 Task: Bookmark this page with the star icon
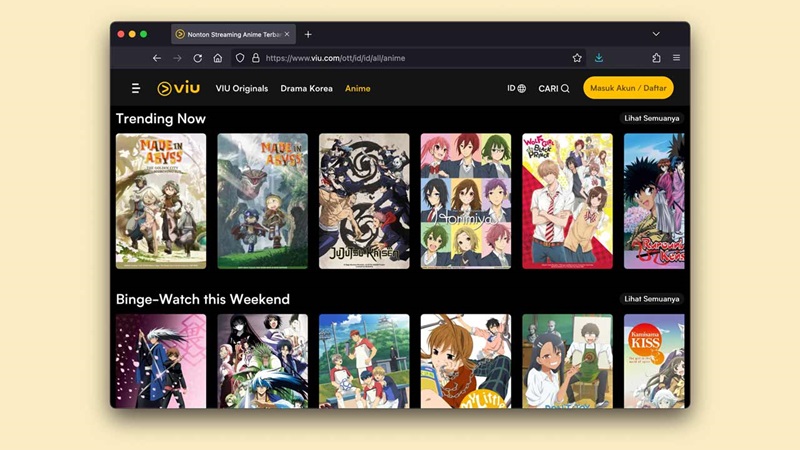pyautogui.click(x=577, y=58)
